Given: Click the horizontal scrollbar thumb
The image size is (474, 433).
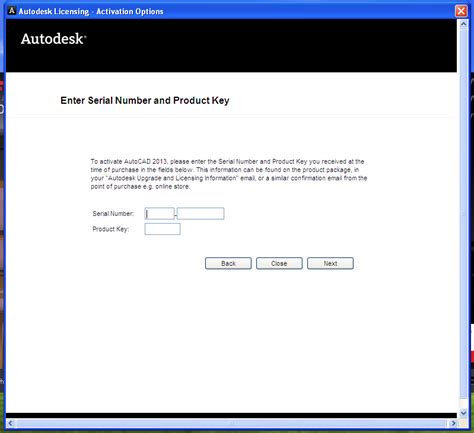Looking at the screenshot, I should (231, 423).
